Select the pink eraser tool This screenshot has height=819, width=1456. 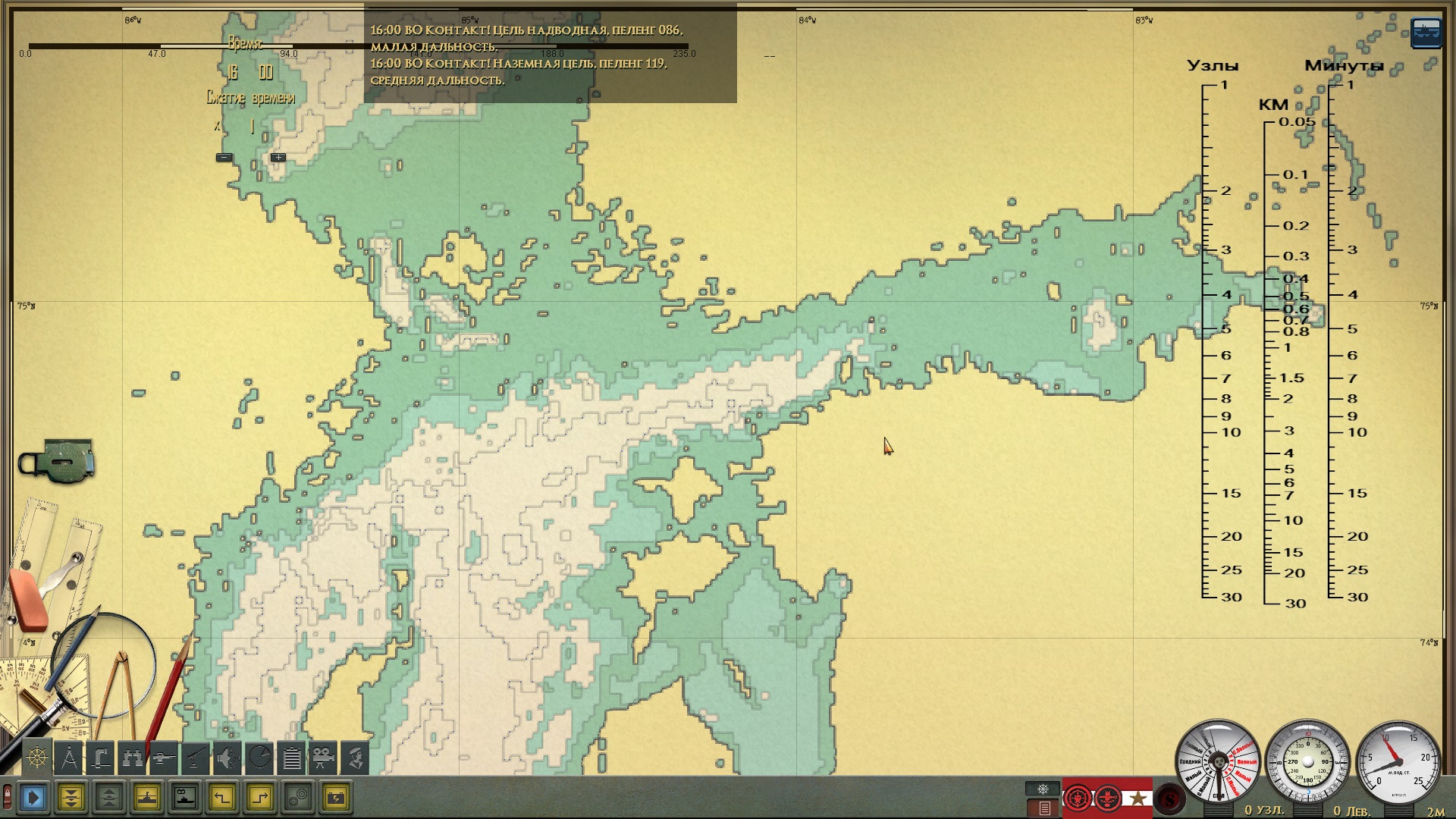tap(30, 600)
